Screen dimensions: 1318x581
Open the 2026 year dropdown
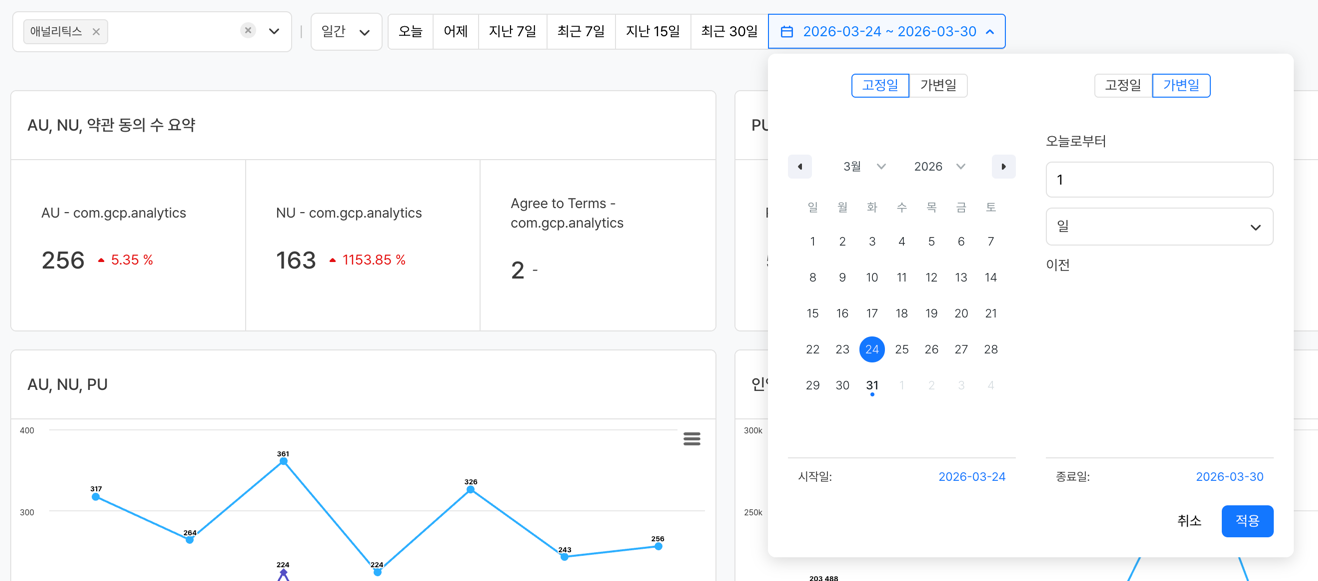pos(939,167)
